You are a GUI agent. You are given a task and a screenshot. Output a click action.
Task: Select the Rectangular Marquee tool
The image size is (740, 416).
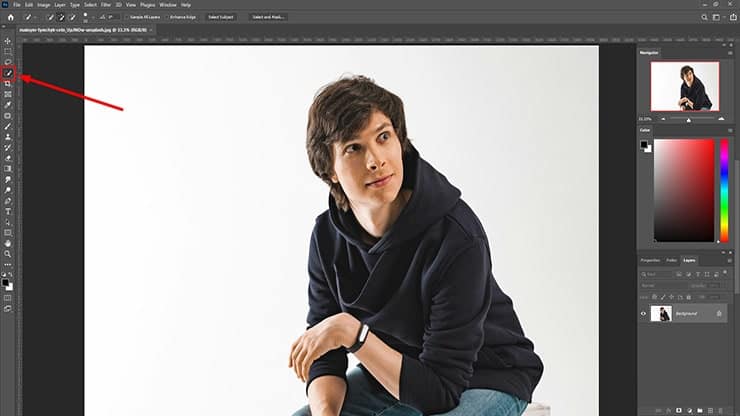click(8, 51)
